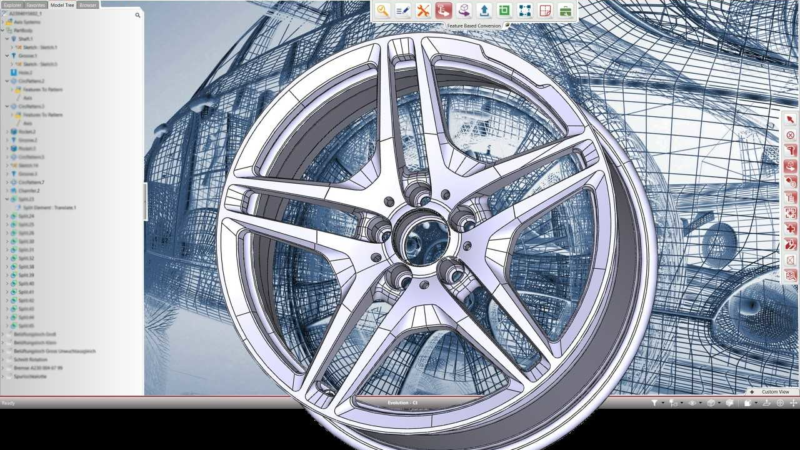Select the crossed wrench and screwdriver tool
This screenshot has height=450, width=800.
pyautogui.click(x=423, y=11)
